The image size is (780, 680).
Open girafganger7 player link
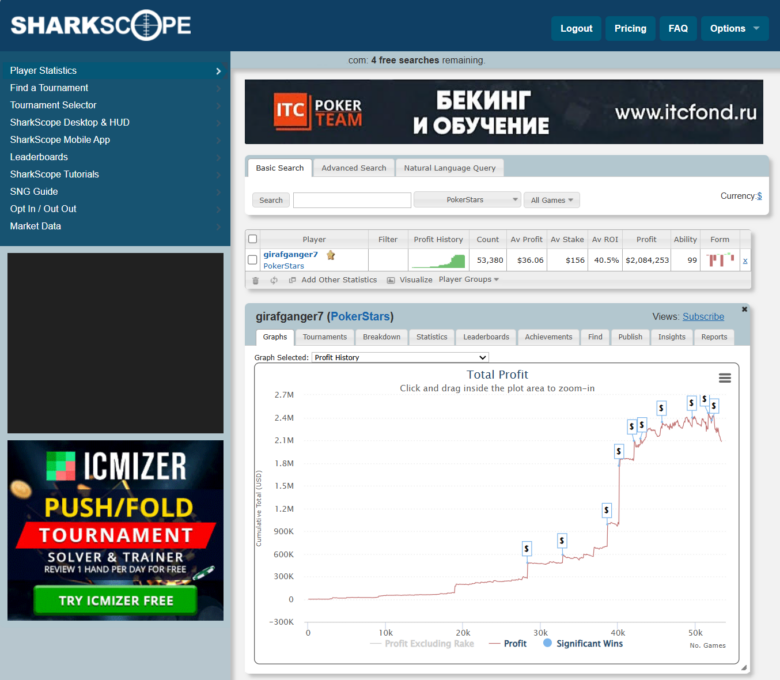(291, 254)
